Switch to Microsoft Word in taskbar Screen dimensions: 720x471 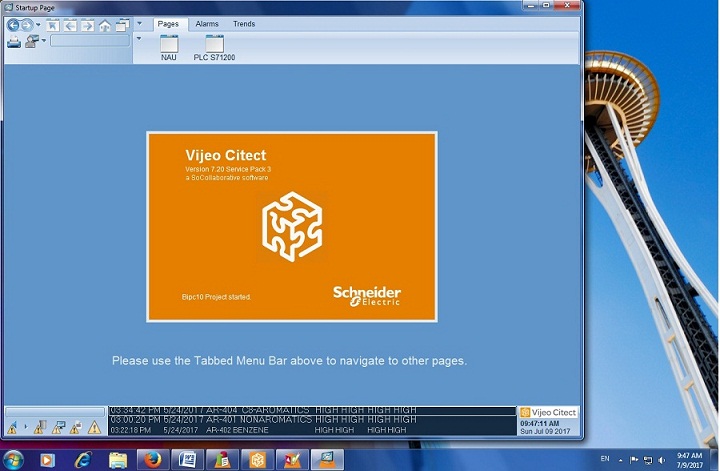point(187,460)
